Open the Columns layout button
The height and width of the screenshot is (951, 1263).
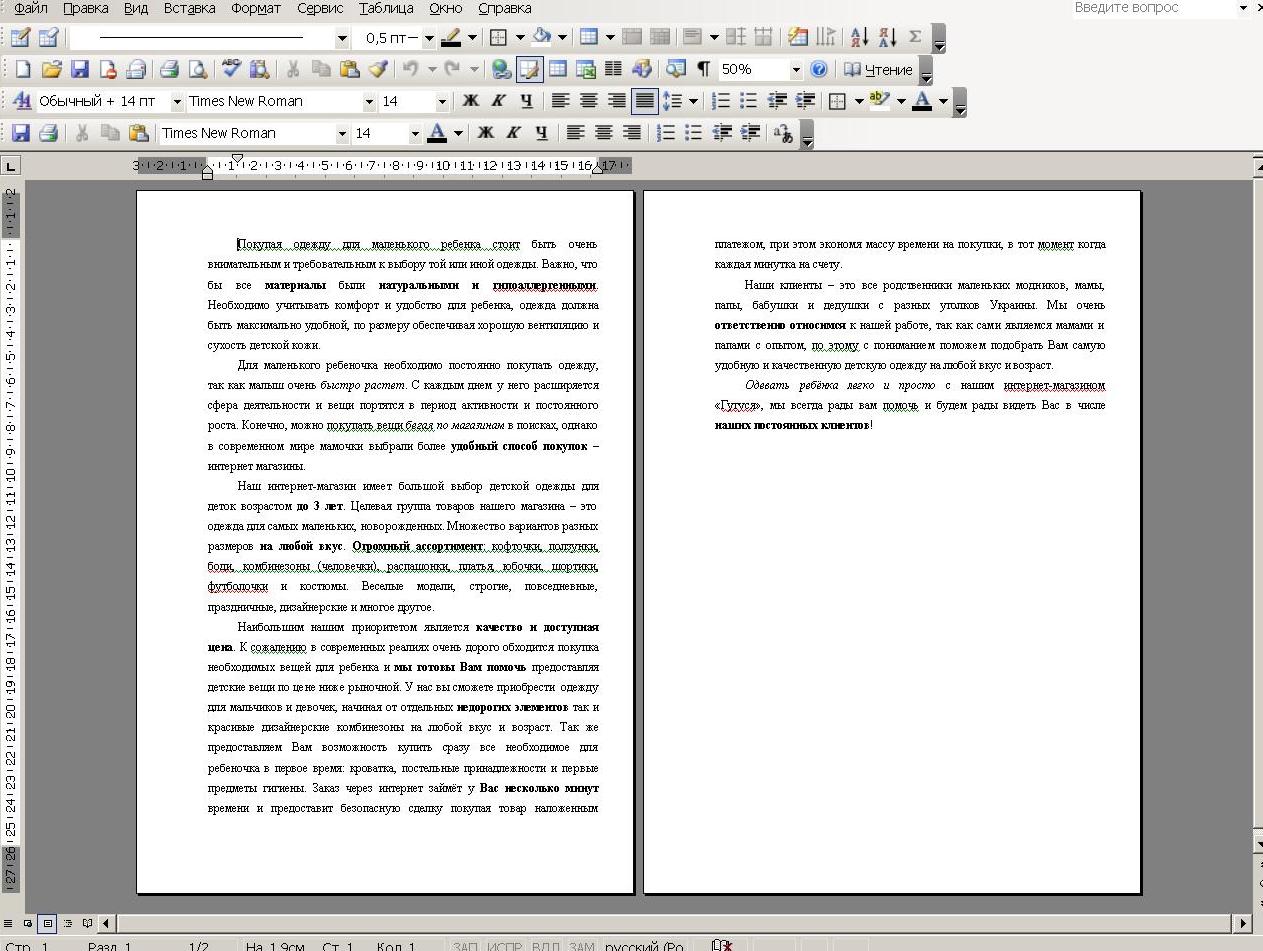click(614, 69)
